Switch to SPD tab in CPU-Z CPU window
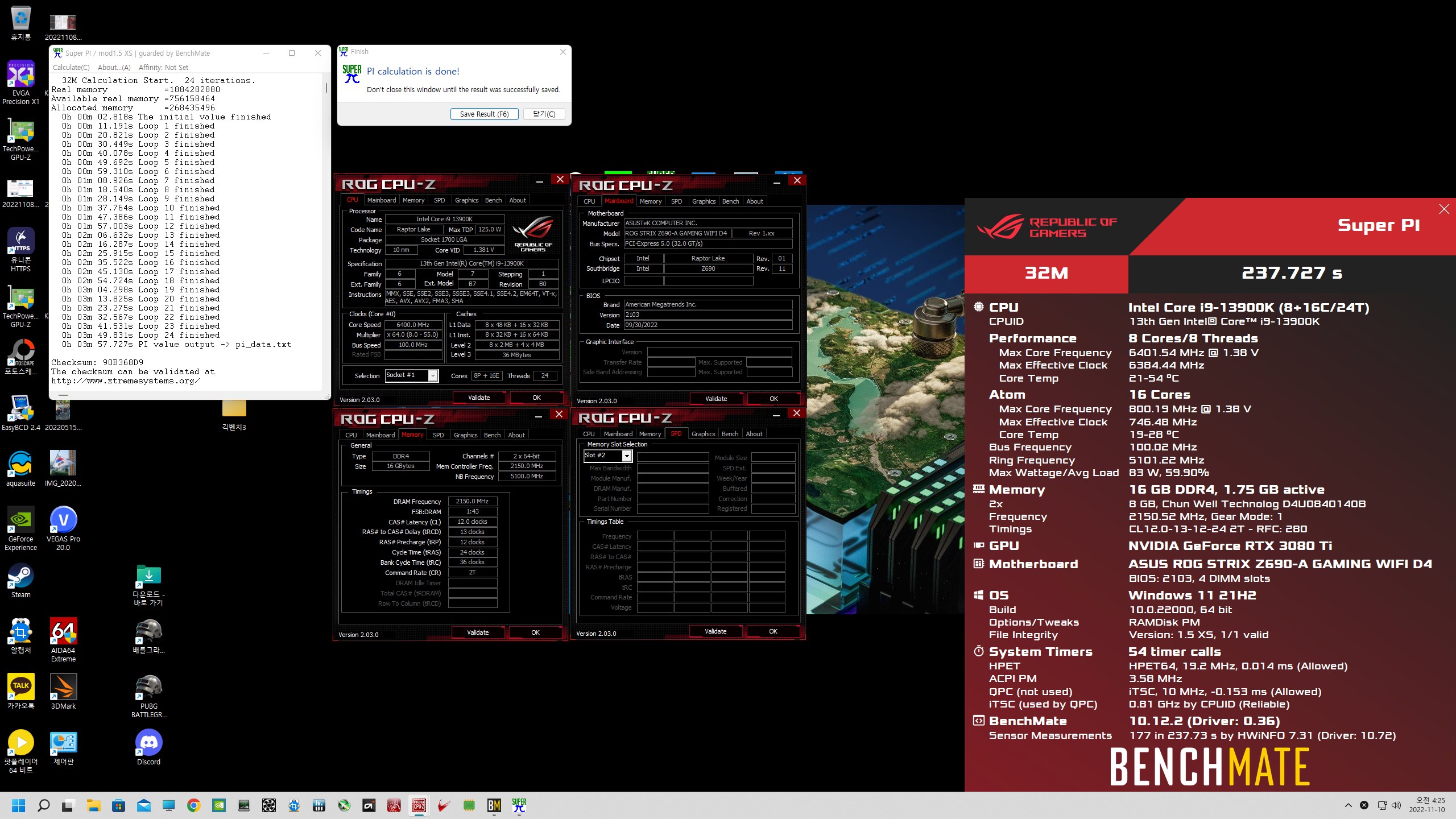 (439, 200)
